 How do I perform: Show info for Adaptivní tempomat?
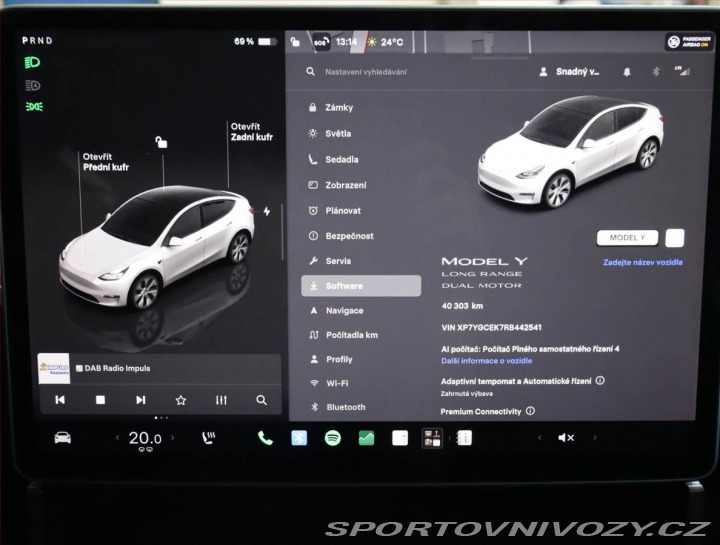(x=600, y=381)
